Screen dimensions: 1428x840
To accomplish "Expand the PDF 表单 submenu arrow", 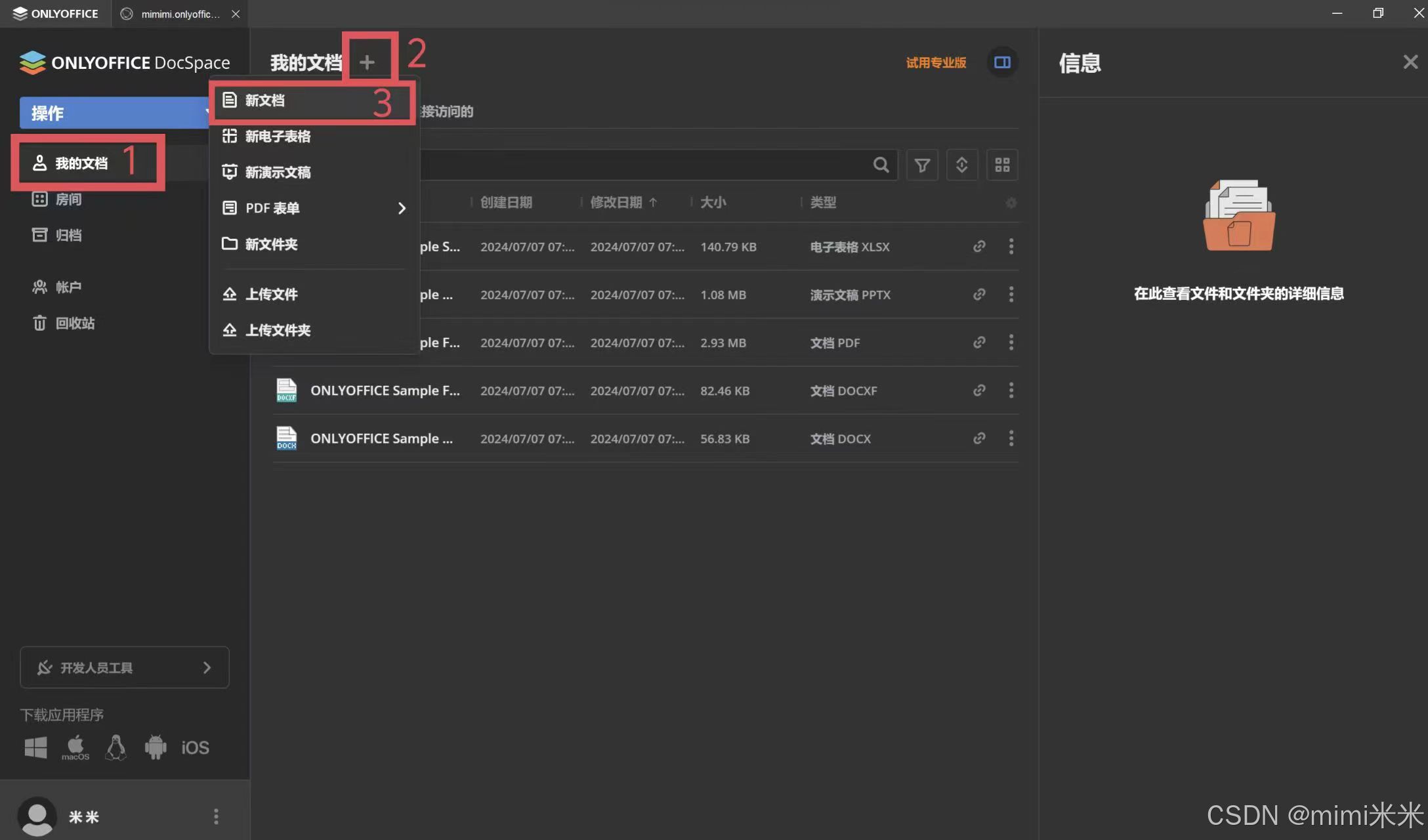I will tap(402, 208).
